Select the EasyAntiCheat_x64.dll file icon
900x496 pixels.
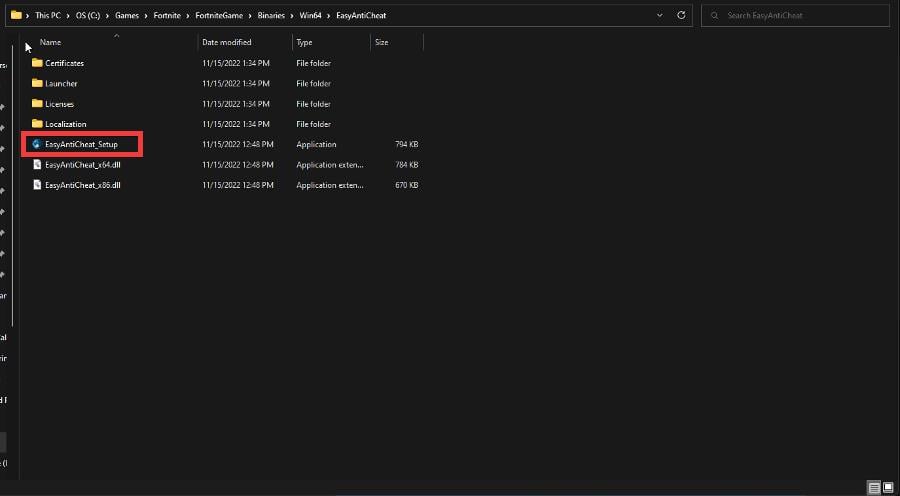(x=37, y=165)
